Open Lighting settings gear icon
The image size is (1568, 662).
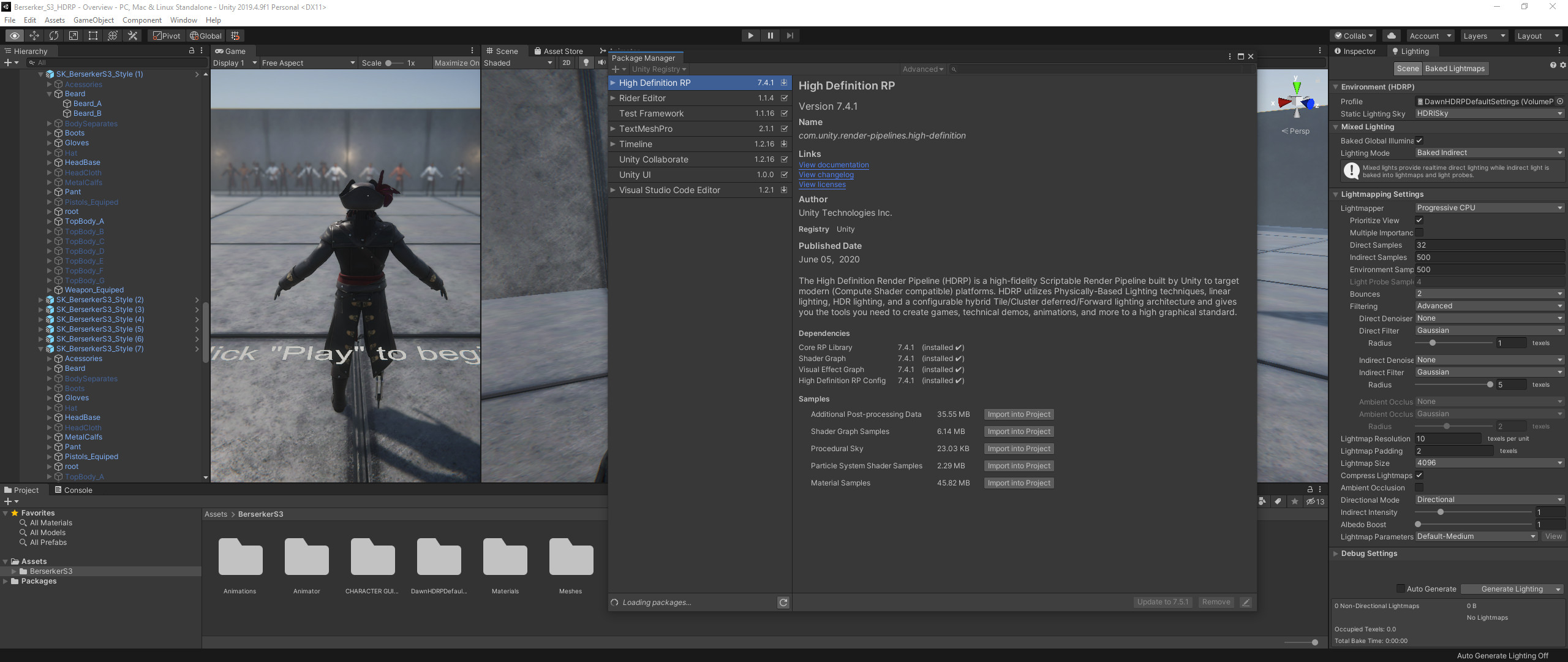(1563, 65)
